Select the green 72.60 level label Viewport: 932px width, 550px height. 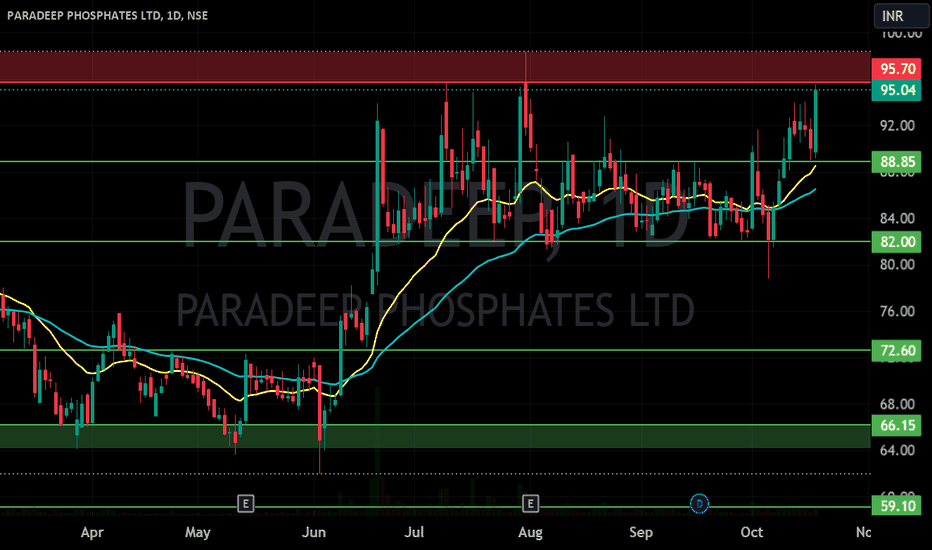pyautogui.click(x=896, y=351)
